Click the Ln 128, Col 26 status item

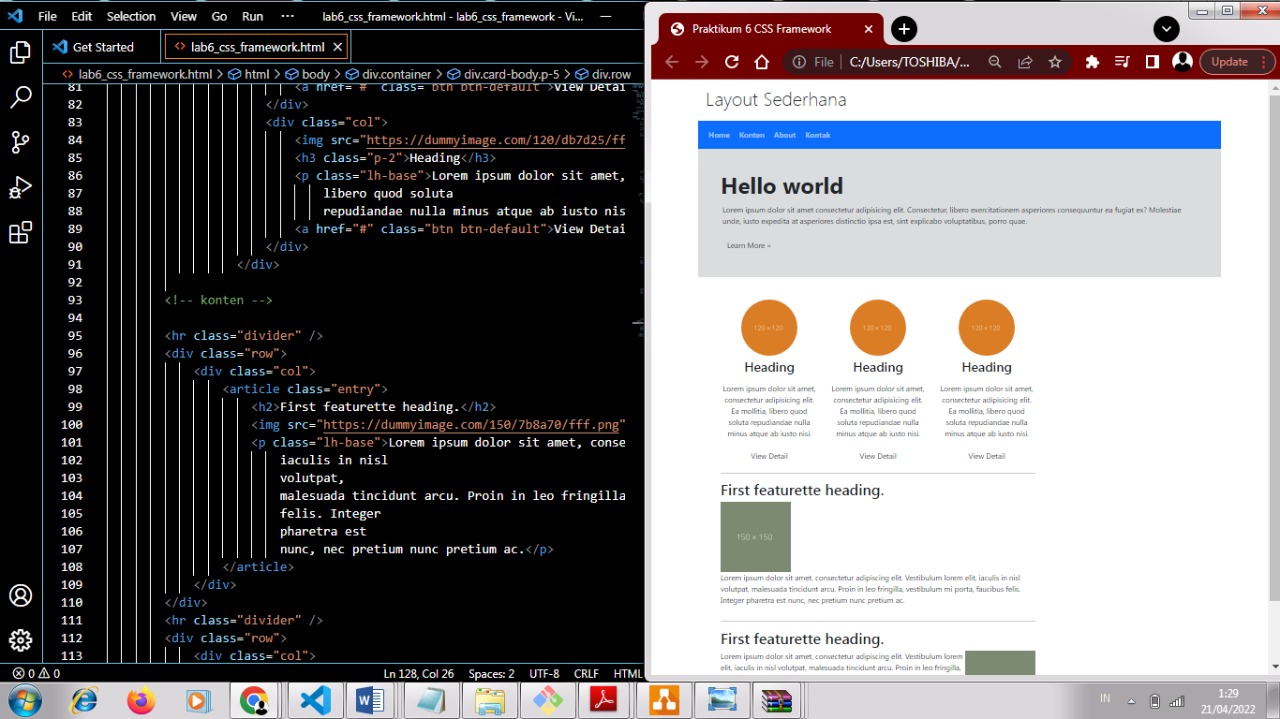coord(418,673)
